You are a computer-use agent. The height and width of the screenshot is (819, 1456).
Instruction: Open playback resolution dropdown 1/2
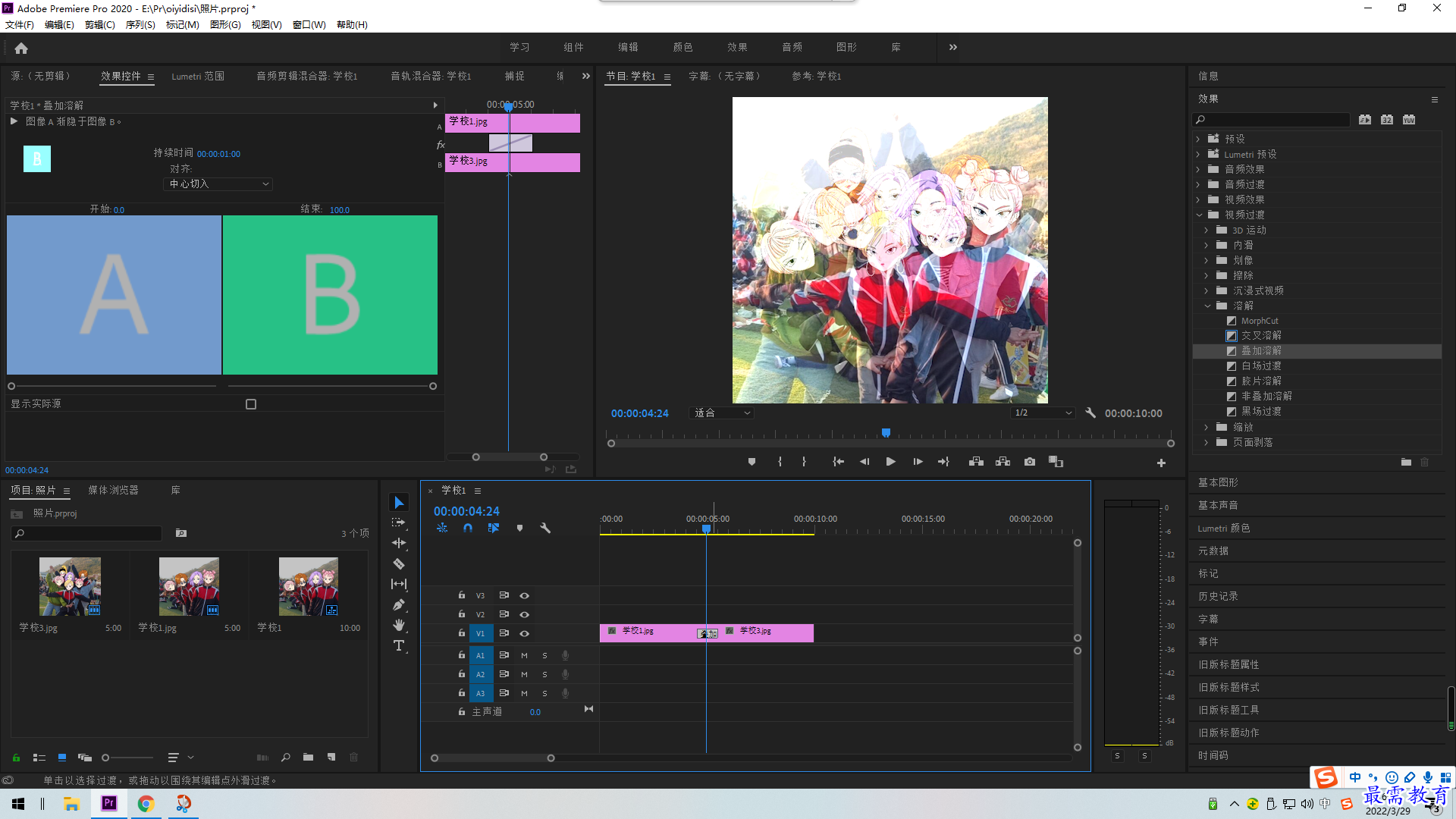click(x=1043, y=413)
